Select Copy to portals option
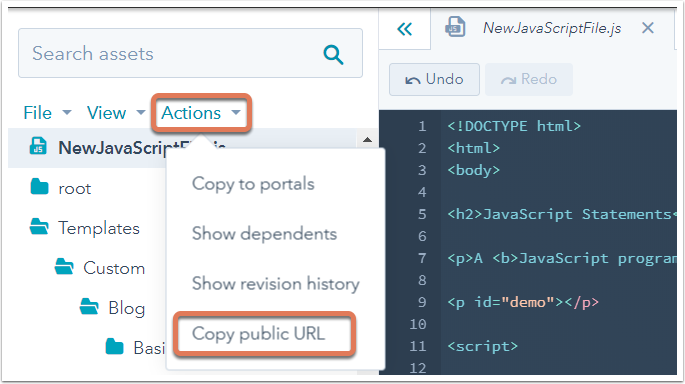The width and height of the screenshot is (685, 384). click(253, 184)
